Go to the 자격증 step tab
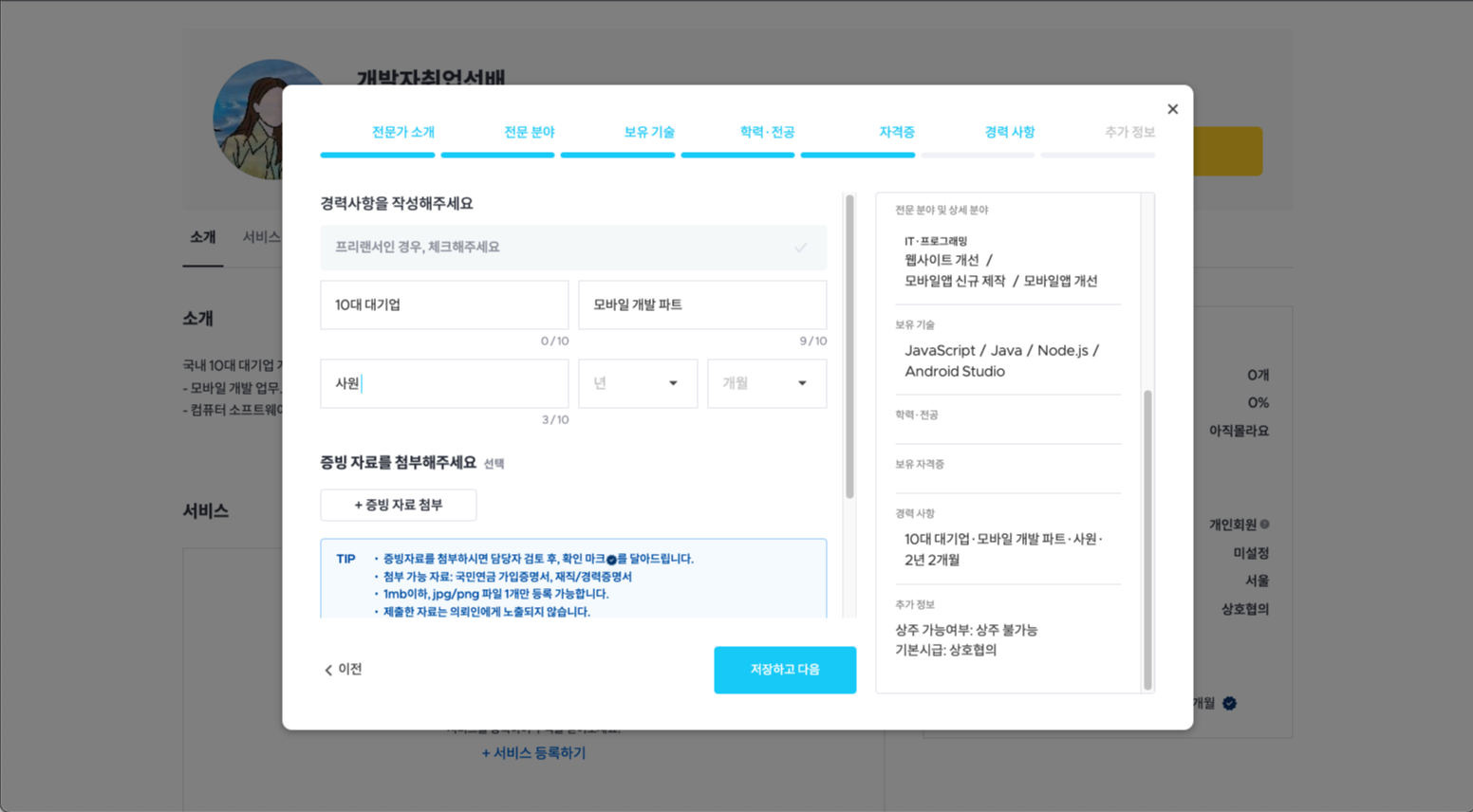The height and width of the screenshot is (812, 1473). pyautogui.click(x=896, y=132)
